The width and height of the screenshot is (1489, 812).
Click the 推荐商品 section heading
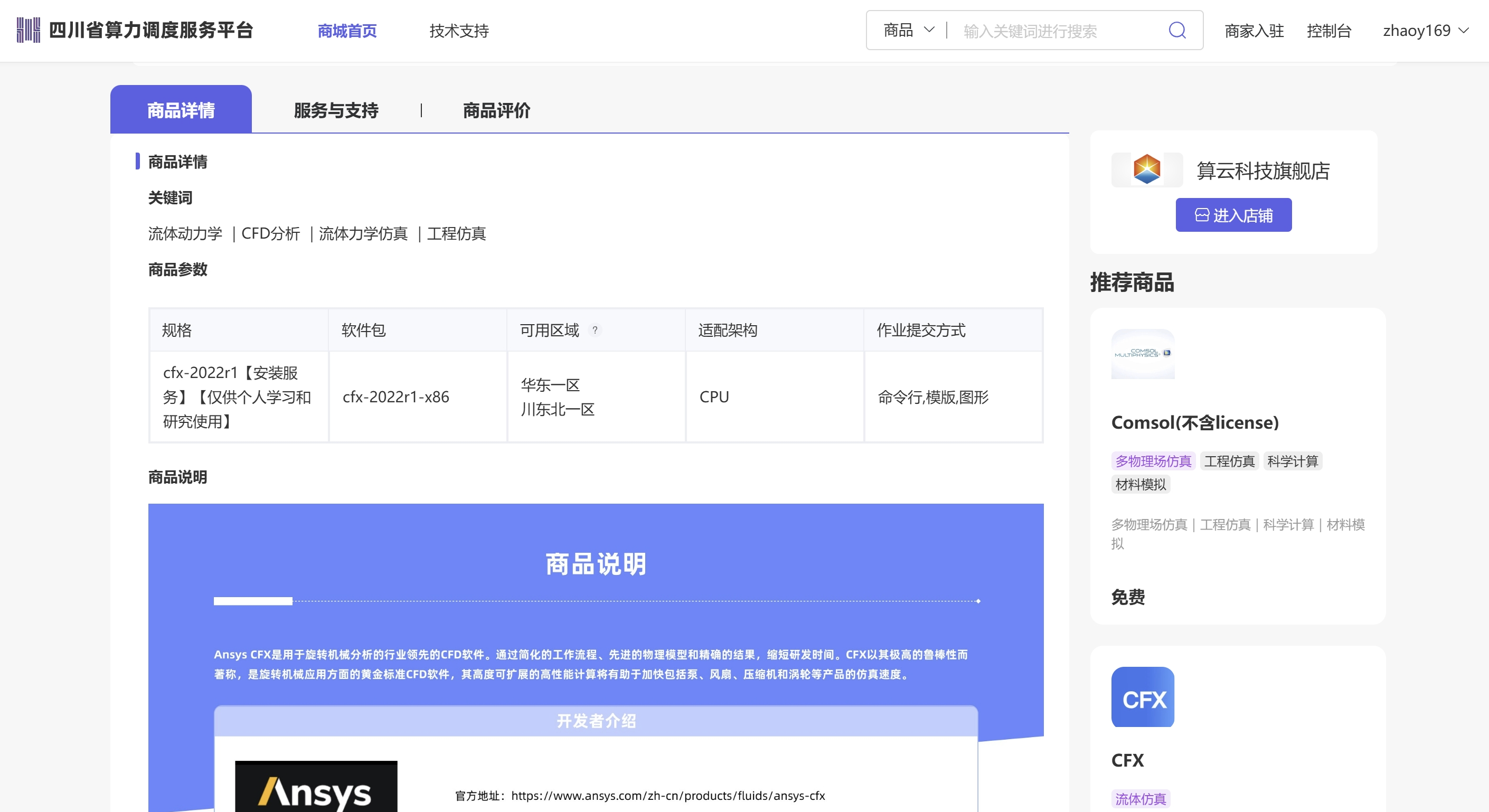1132,282
